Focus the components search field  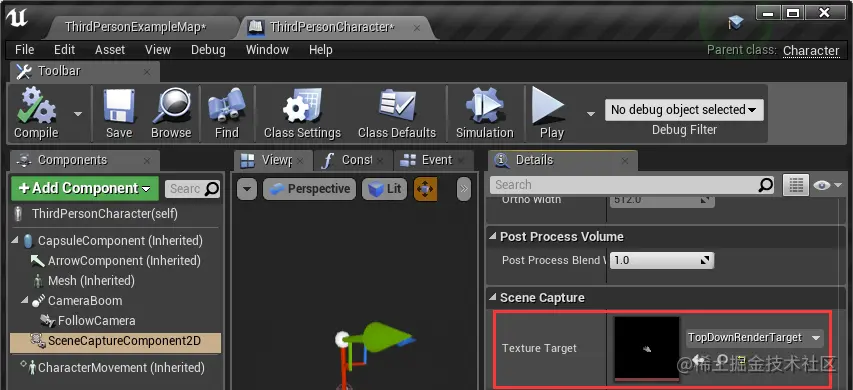192,189
